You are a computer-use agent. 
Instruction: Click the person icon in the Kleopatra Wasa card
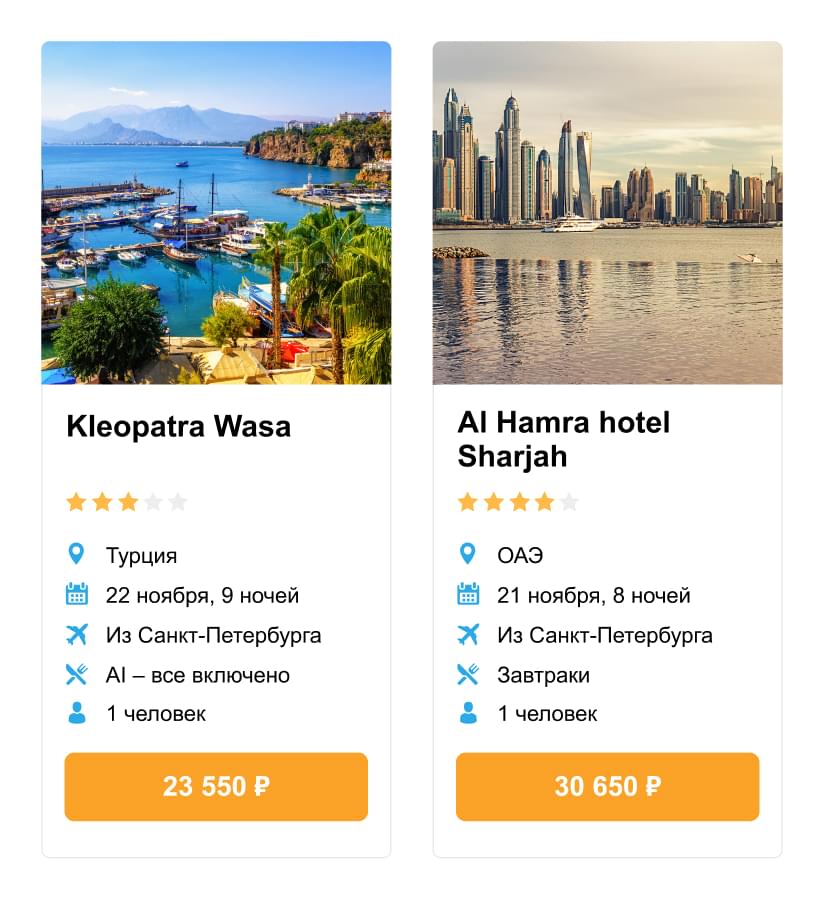[77, 713]
